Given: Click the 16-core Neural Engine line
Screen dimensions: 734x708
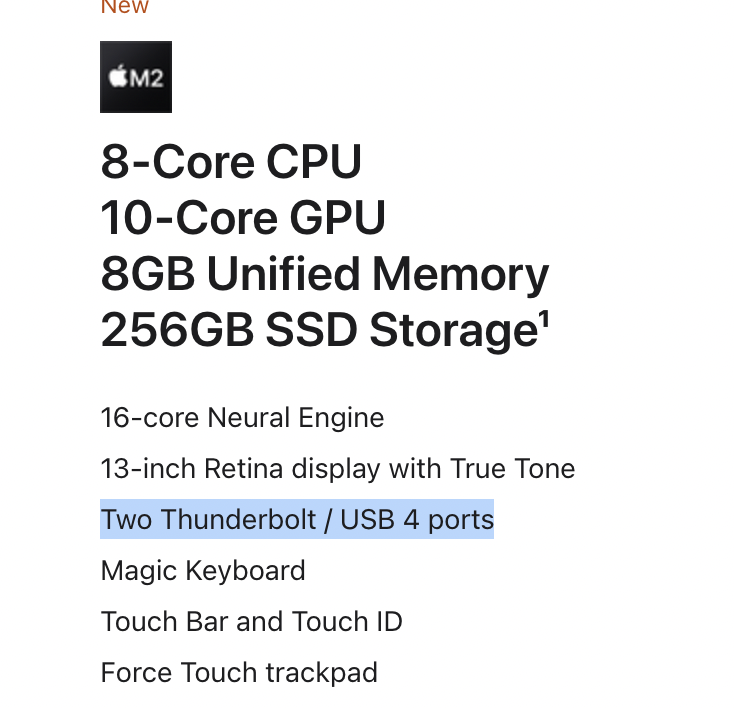Looking at the screenshot, I should click(x=242, y=418).
